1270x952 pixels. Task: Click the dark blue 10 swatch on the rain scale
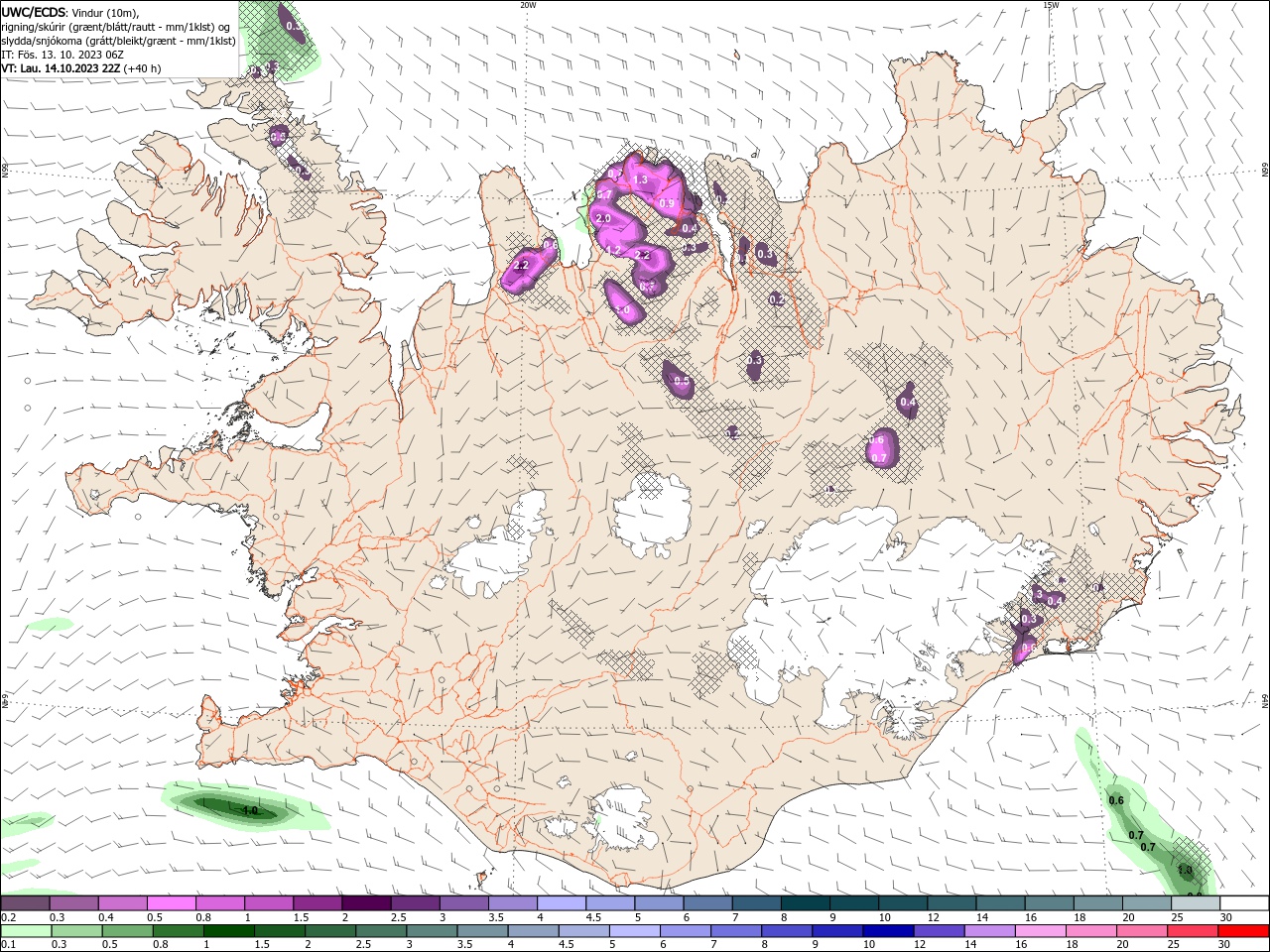coord(888,931)
